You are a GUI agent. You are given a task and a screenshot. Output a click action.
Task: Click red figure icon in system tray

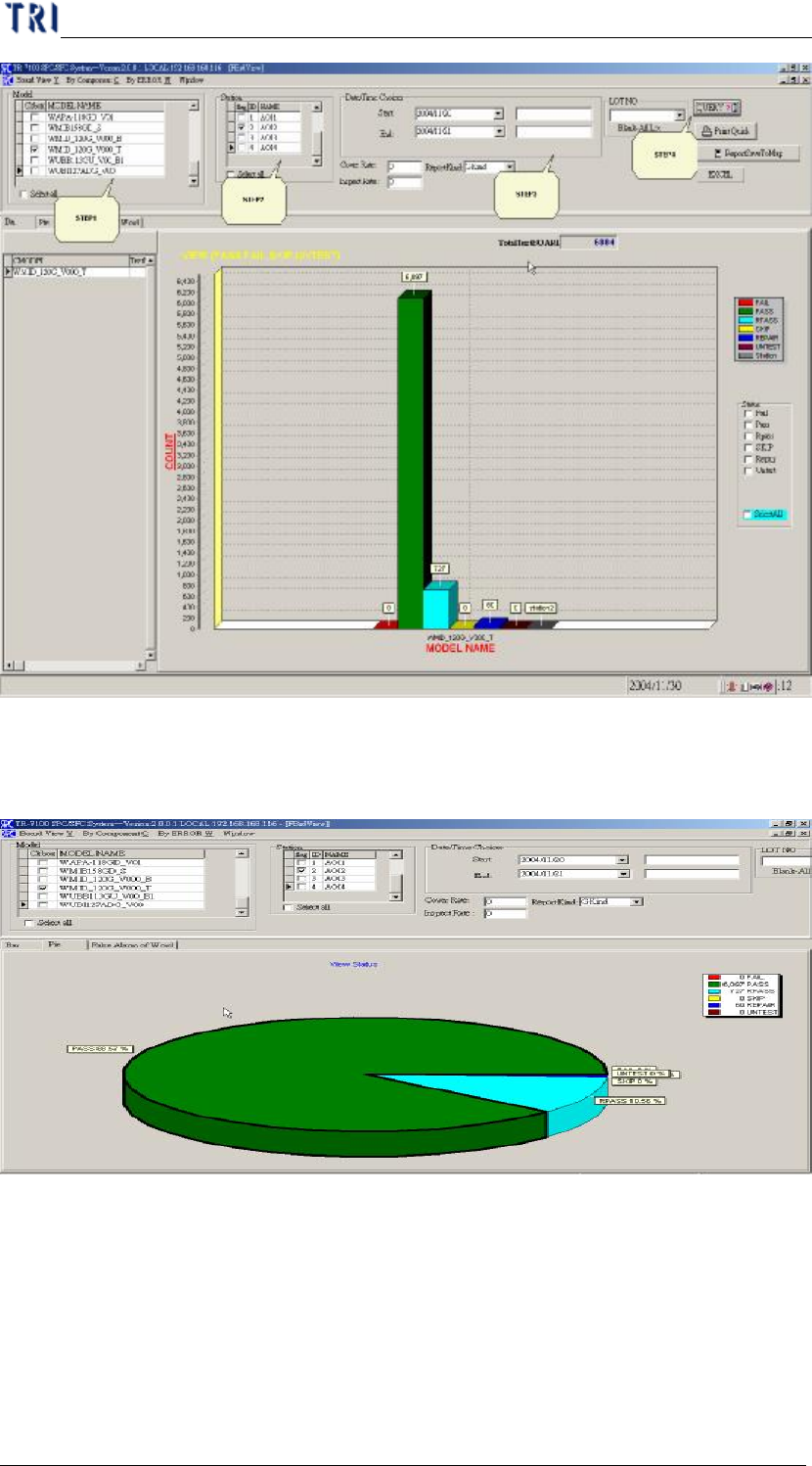(x=730, y=687)
